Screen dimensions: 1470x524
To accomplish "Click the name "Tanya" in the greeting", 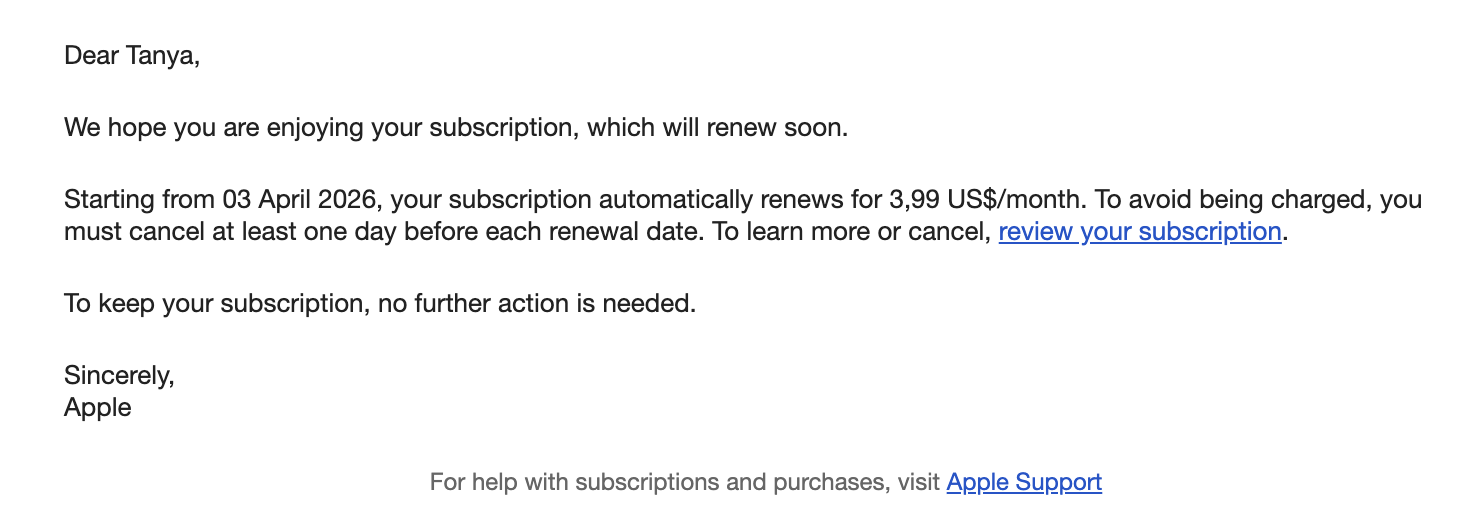I will tap(163, 55).
